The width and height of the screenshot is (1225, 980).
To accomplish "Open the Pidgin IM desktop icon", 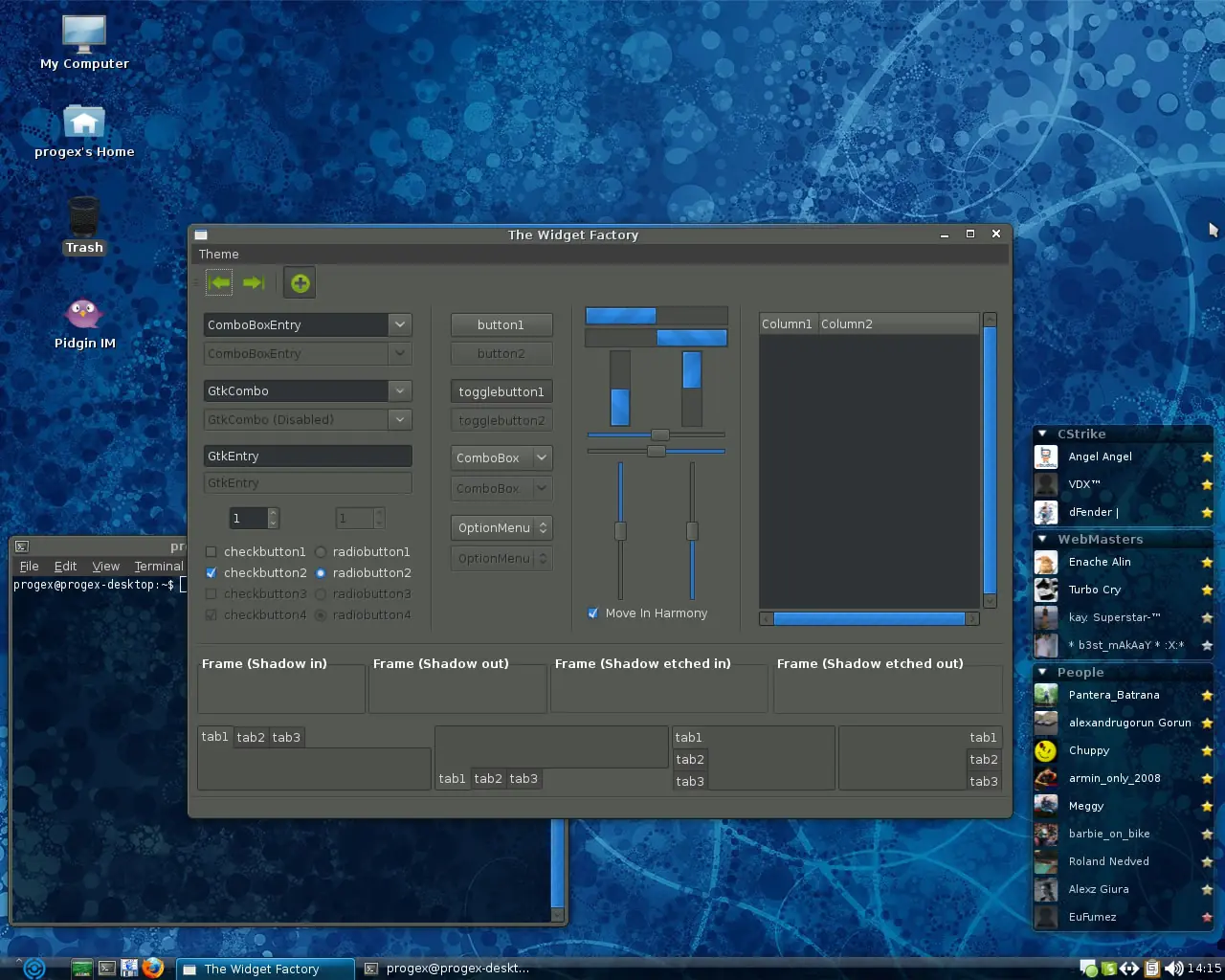I will pos(84,323).
